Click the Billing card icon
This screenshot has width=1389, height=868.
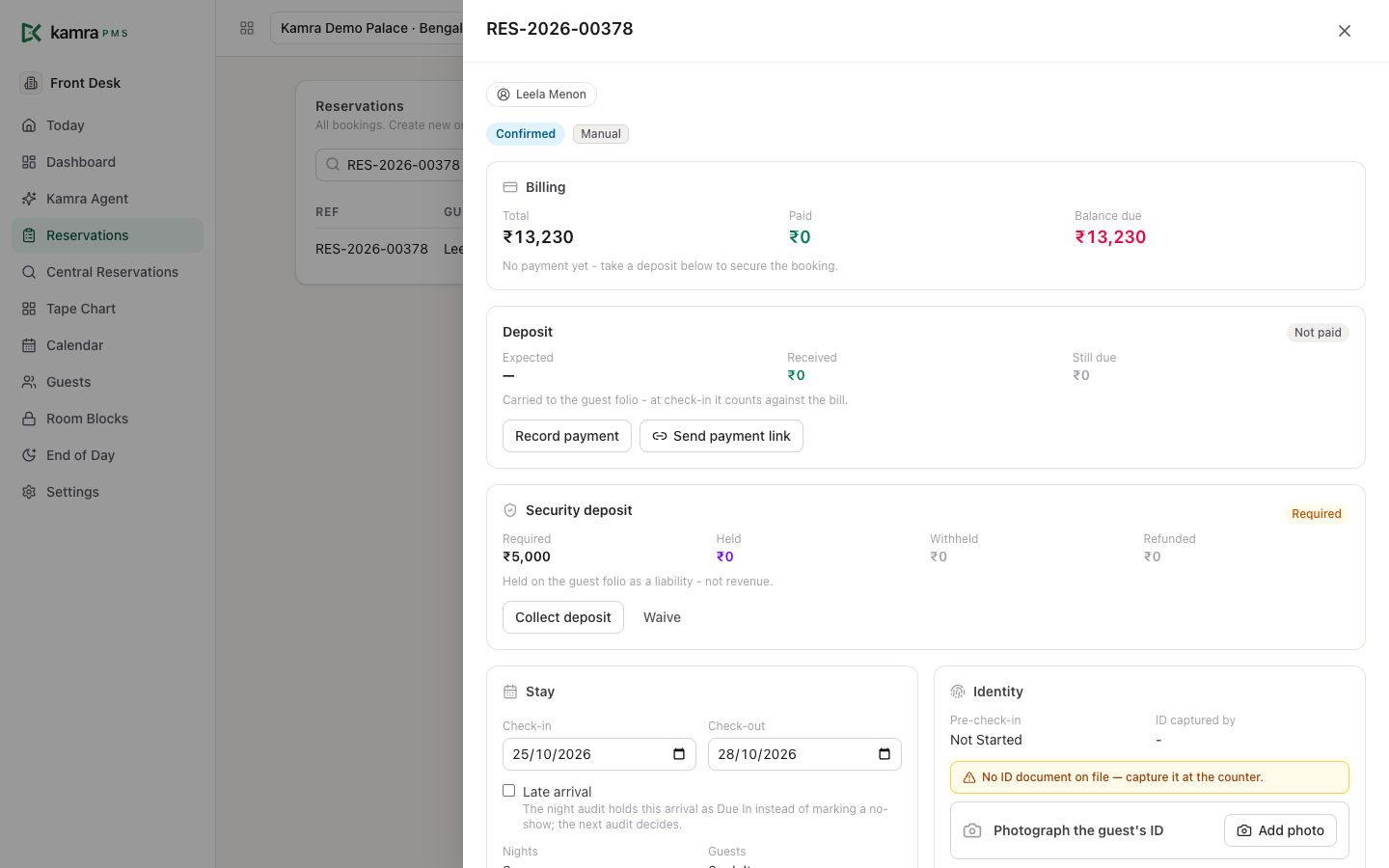[x=510, y=187]
